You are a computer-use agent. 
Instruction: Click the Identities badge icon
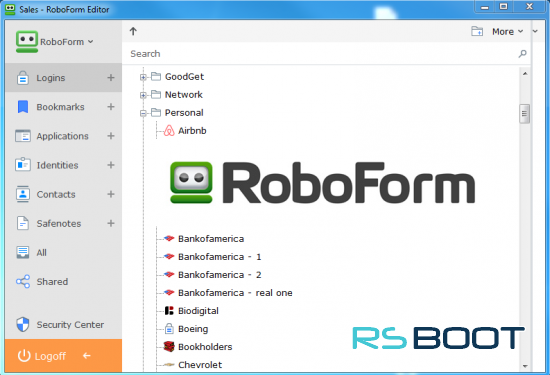pyautogui.click(x=23, y=165)
